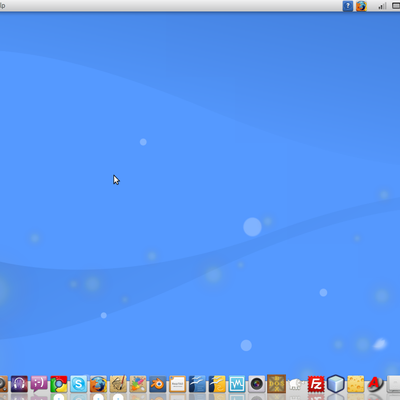Image resolution: width=400 pixels, height=400 pixels.
Task: Open FileZilla from the dock
Action: 316,384
